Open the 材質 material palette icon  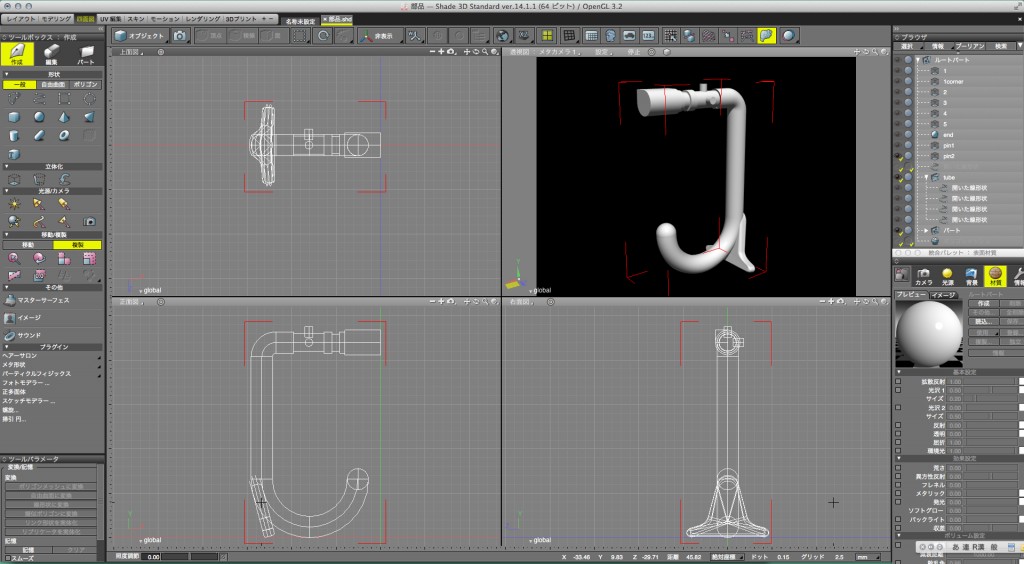point(995,276)
